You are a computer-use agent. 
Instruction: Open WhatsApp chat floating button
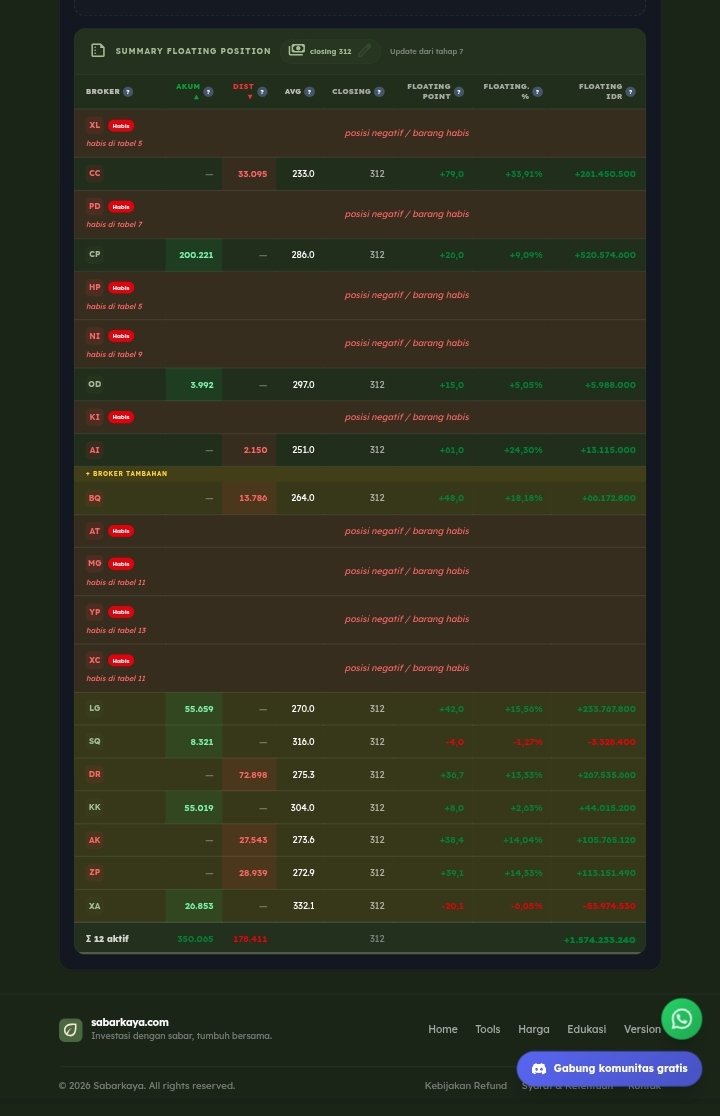682,1019
